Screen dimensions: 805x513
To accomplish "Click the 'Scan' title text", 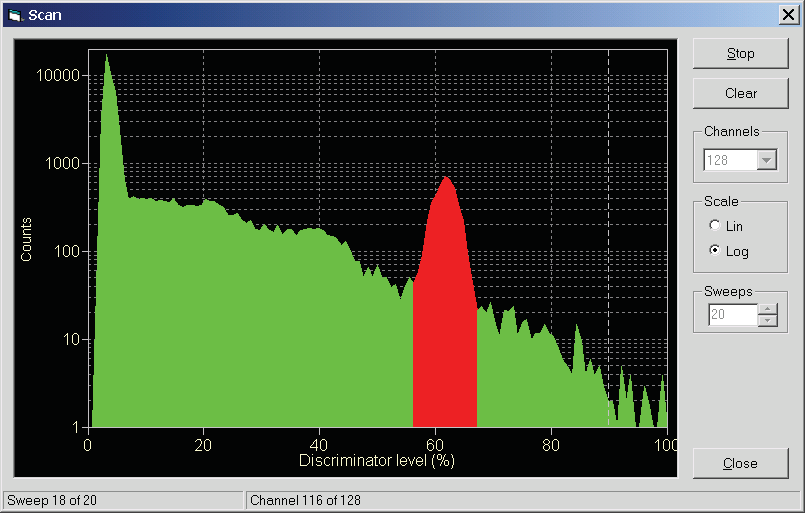I will coord(45,15).
